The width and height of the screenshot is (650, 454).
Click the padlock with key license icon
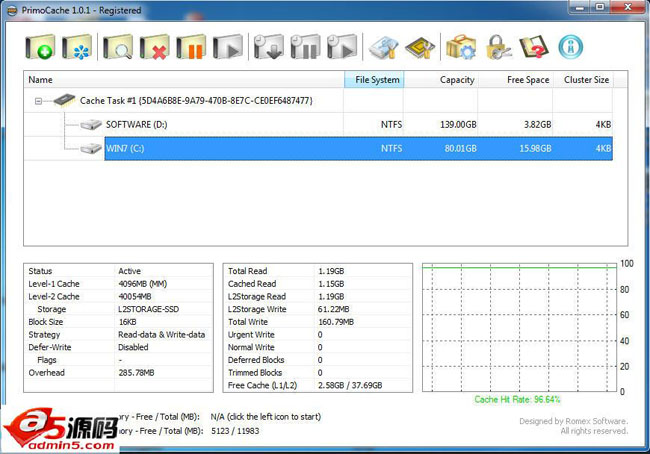pyautogui.click(x=498, y=47)
